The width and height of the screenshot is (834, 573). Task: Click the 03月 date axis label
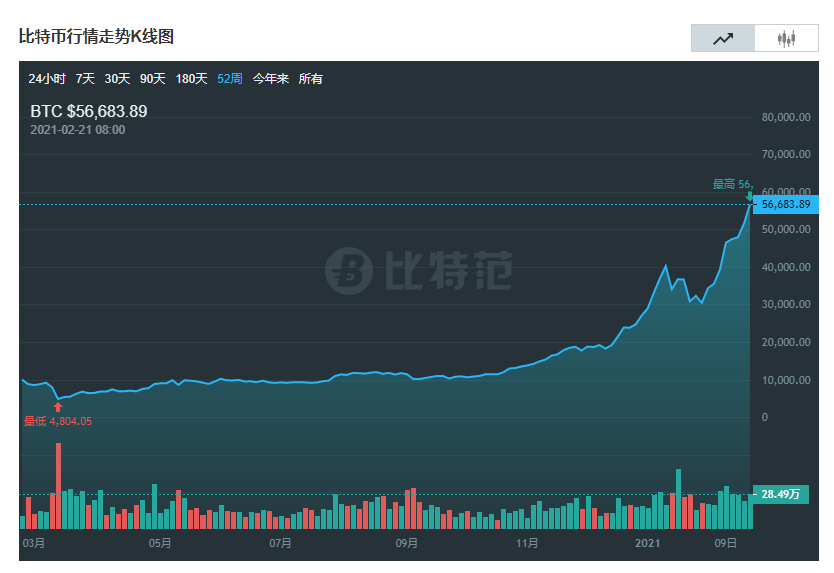point(34,543)
